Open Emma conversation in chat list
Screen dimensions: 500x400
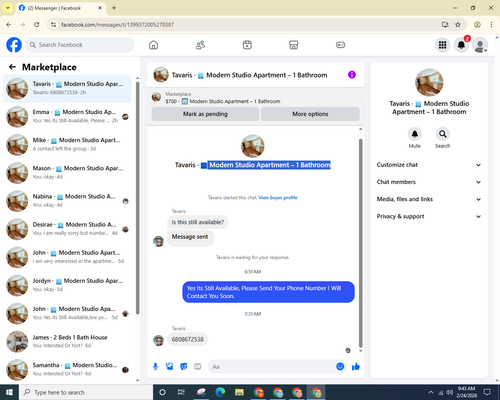(67, 117)
